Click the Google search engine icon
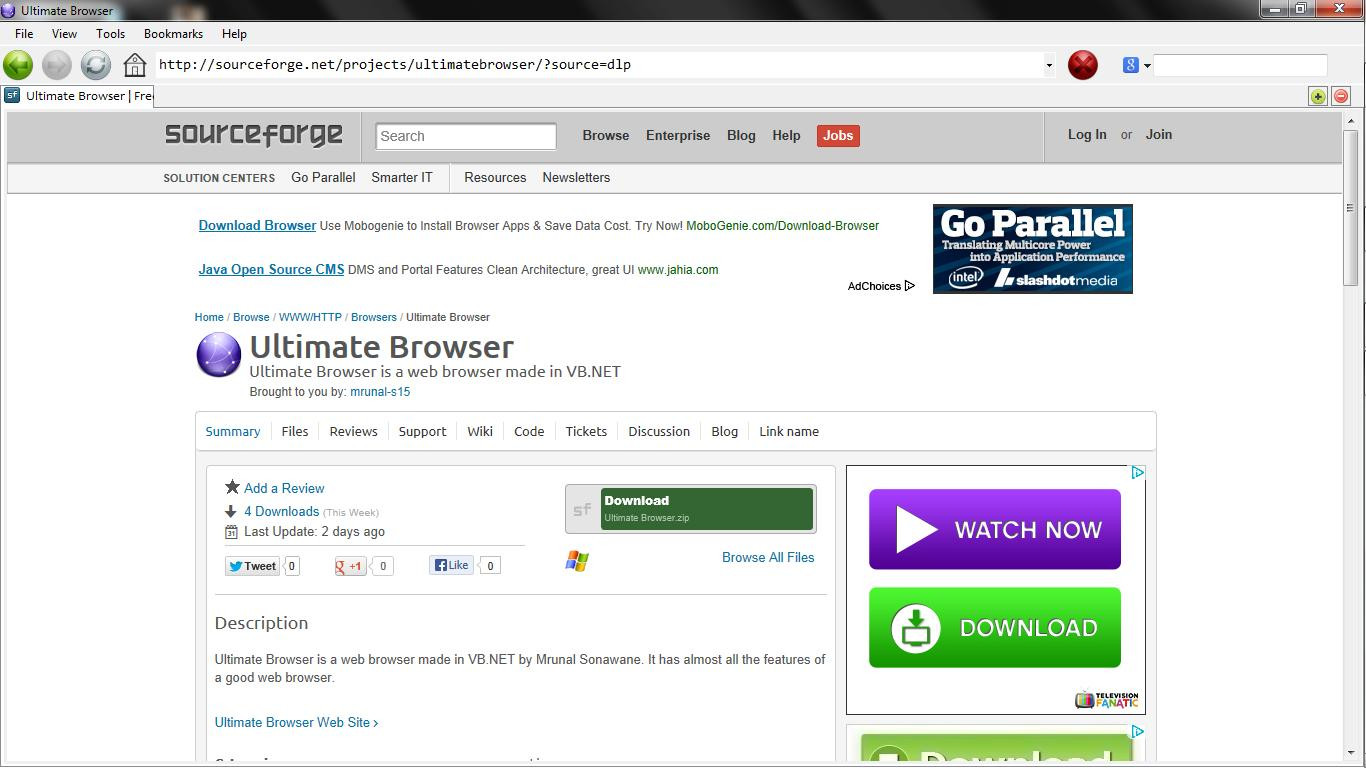Image resolution: width=1366 pixels, height=768 pixels. pos(1131,65)
